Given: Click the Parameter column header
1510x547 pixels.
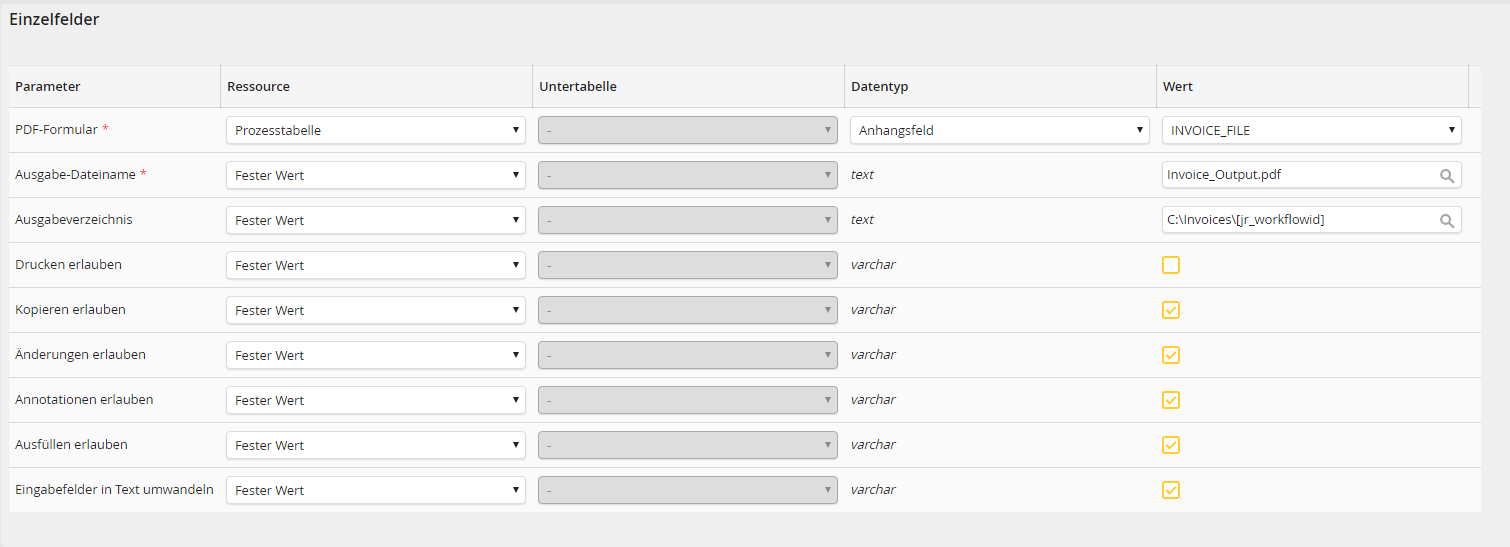Looking at the screenshot, I should pos(48,87).
